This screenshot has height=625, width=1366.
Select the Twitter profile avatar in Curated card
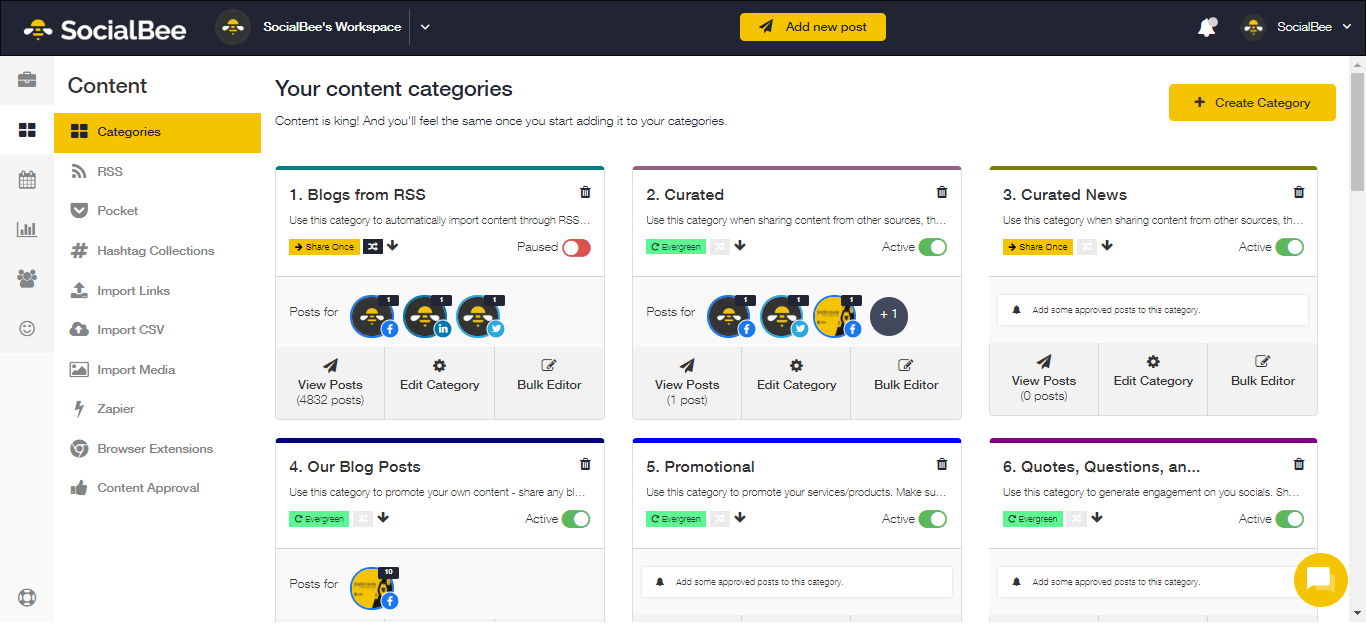(x=782, y=315)
